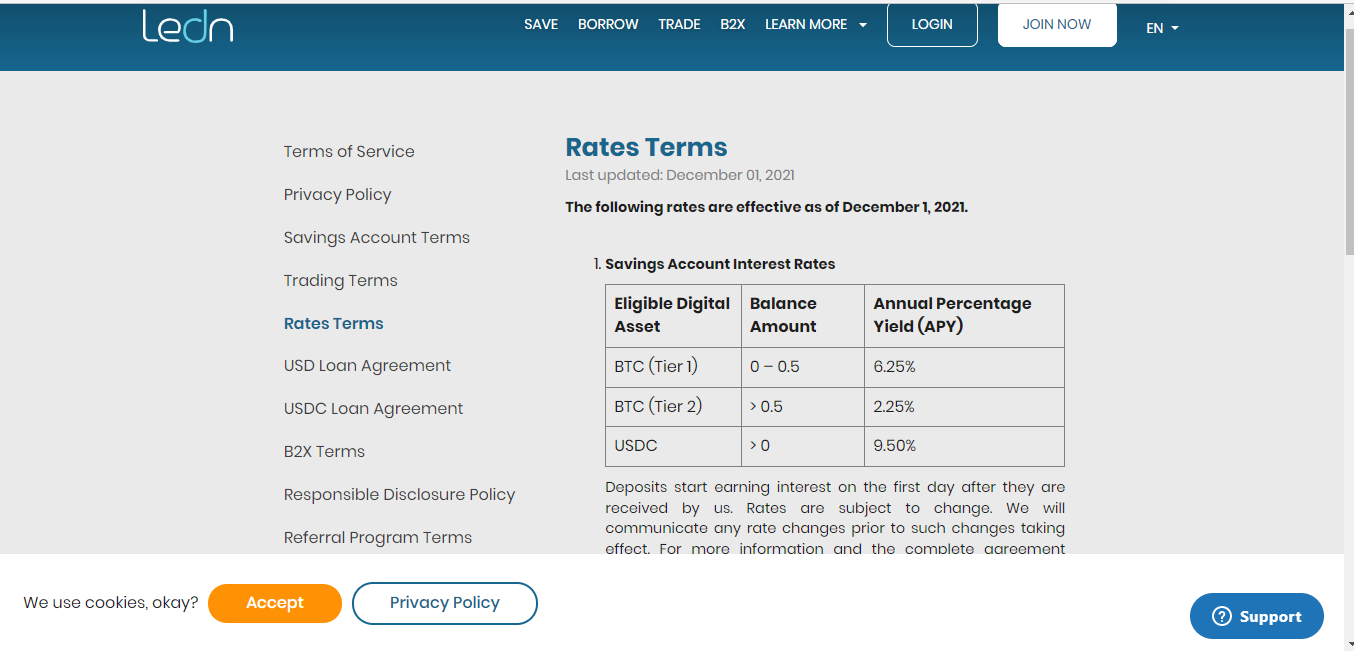1354x651 pixels.
Task: Select B2X in the navigation
Action: point(733,24)
